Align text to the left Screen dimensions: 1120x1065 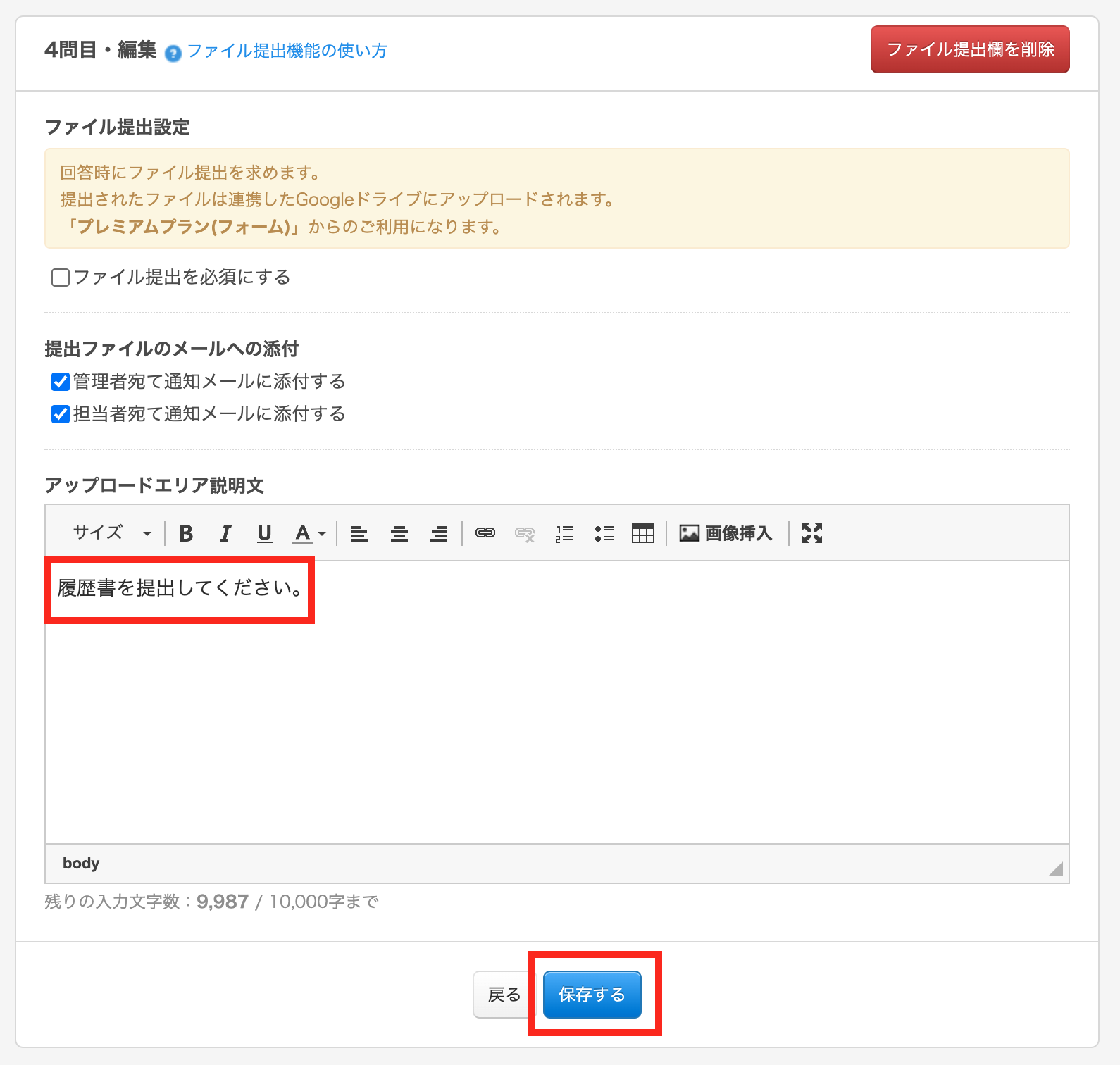click(360, 534)
